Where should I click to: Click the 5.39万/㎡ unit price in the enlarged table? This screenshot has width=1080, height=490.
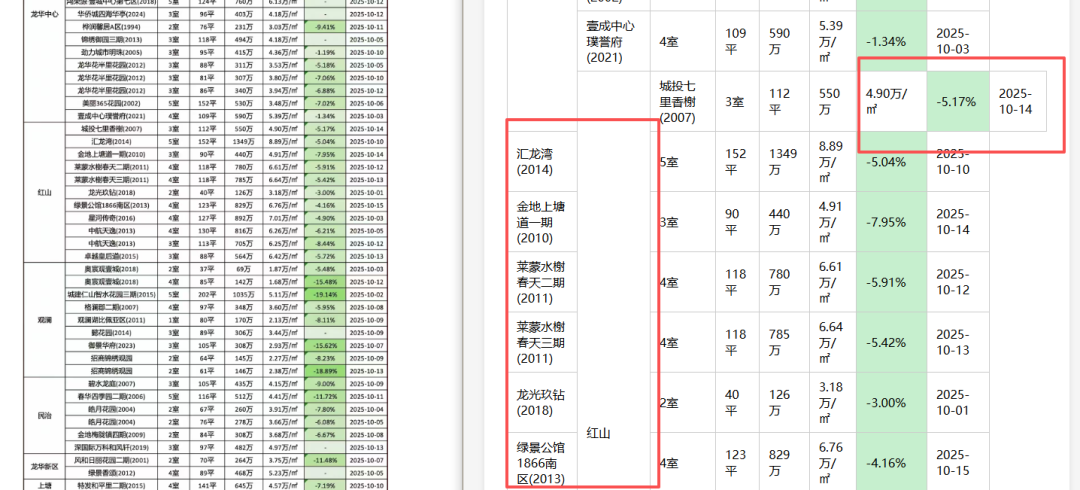click(x=833, y=42)
